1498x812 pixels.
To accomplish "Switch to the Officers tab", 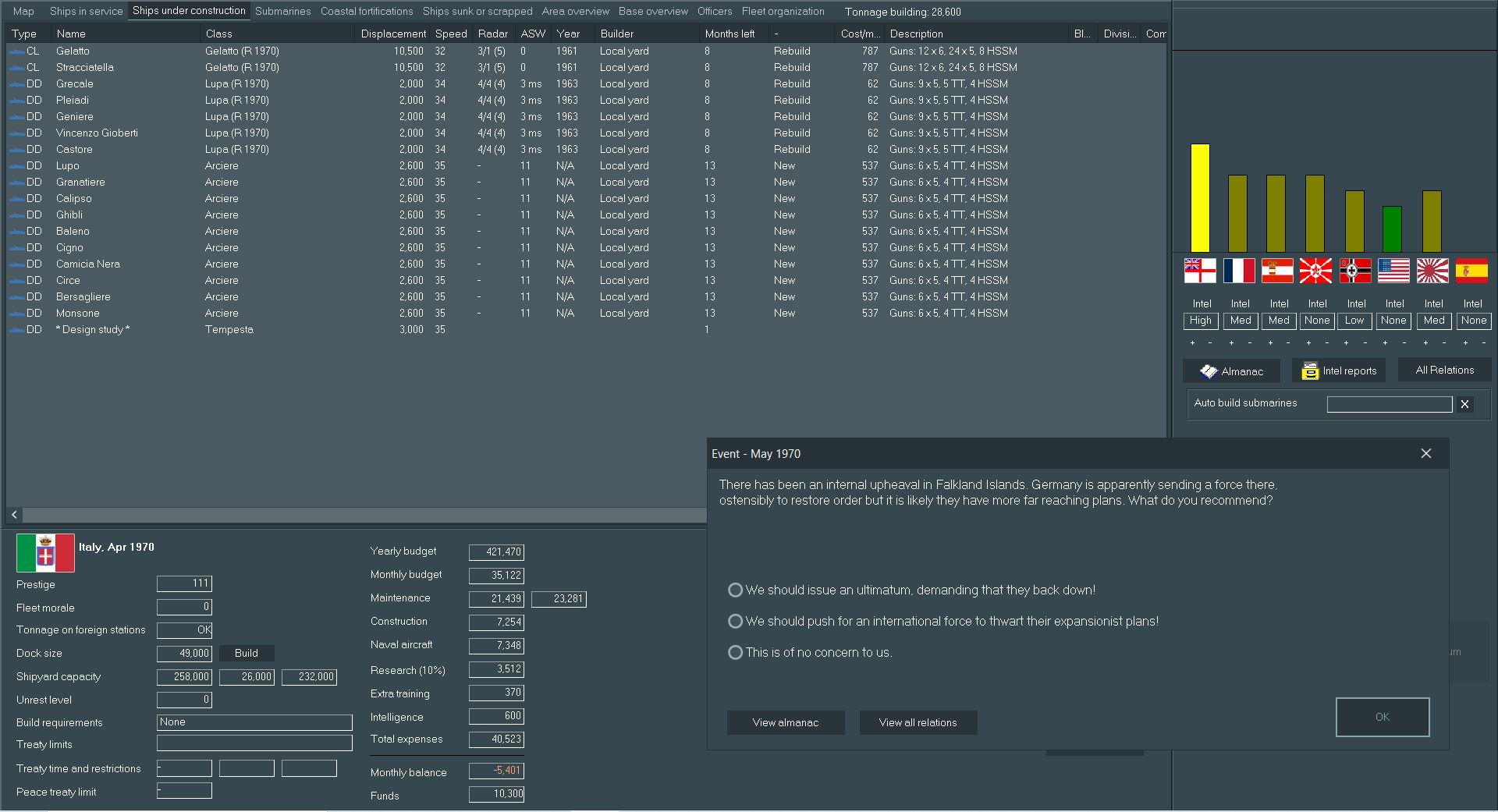I will click(x=715, y=12).
